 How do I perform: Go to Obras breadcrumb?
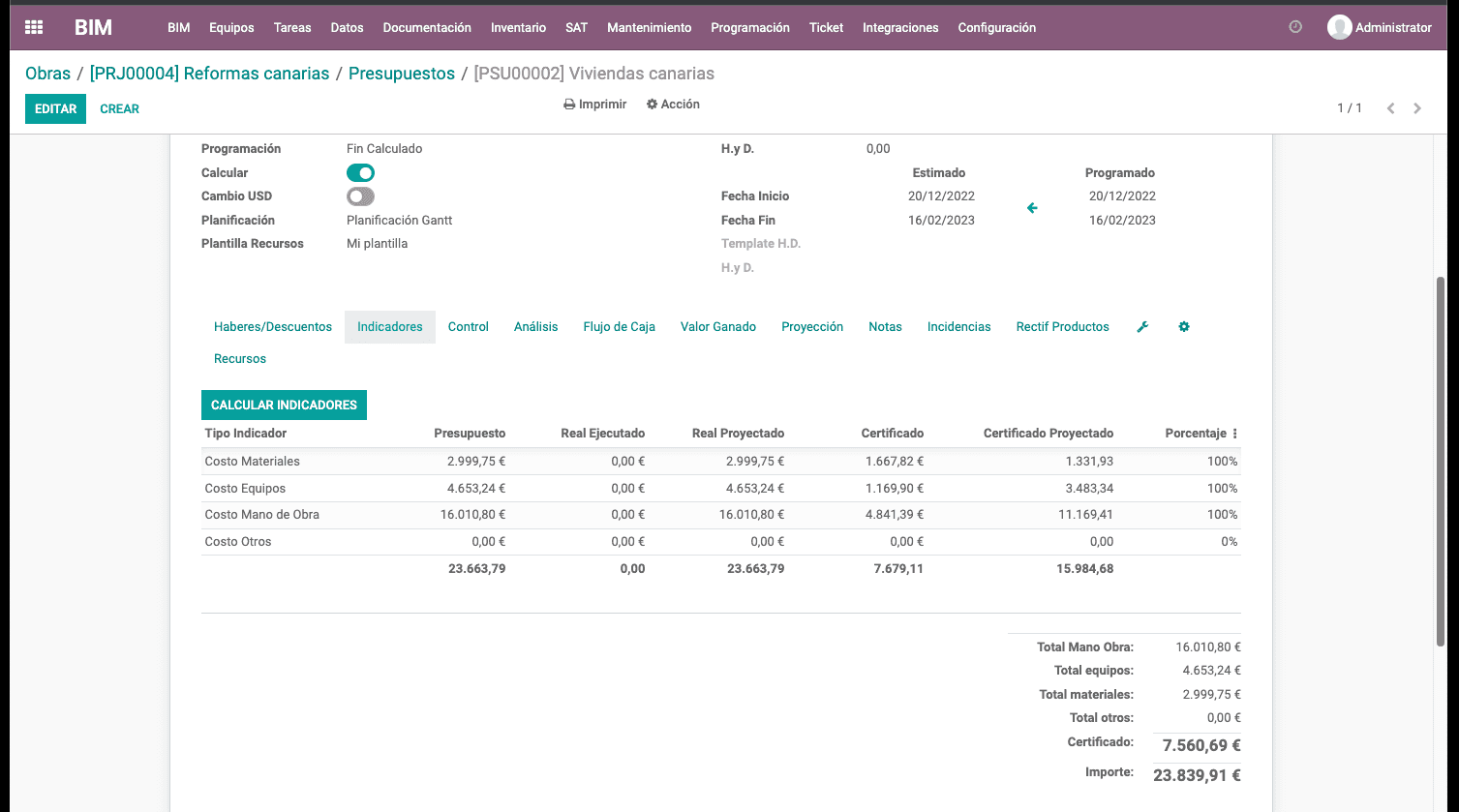click(47, 74)
